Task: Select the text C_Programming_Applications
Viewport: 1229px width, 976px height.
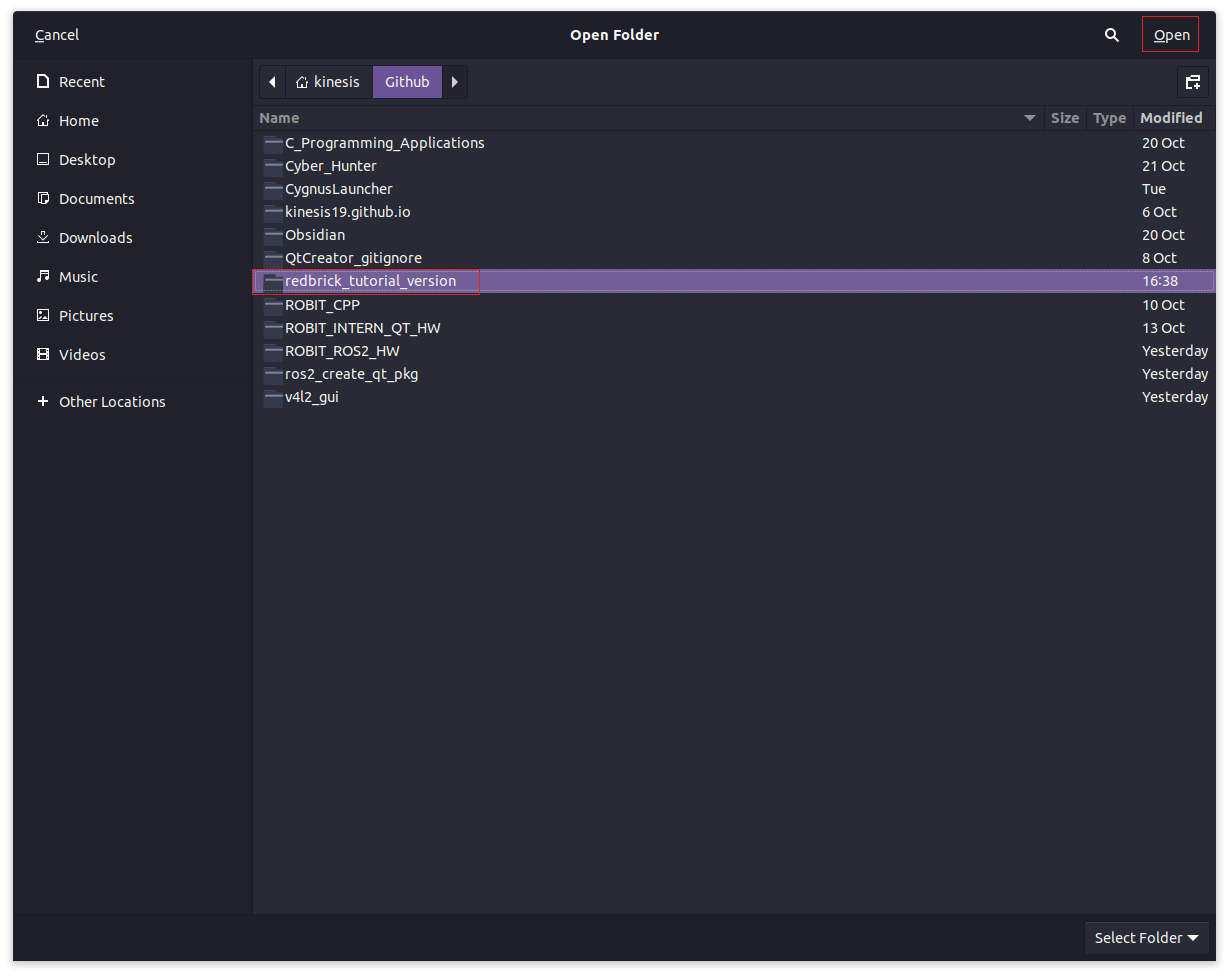Action: 385,143
